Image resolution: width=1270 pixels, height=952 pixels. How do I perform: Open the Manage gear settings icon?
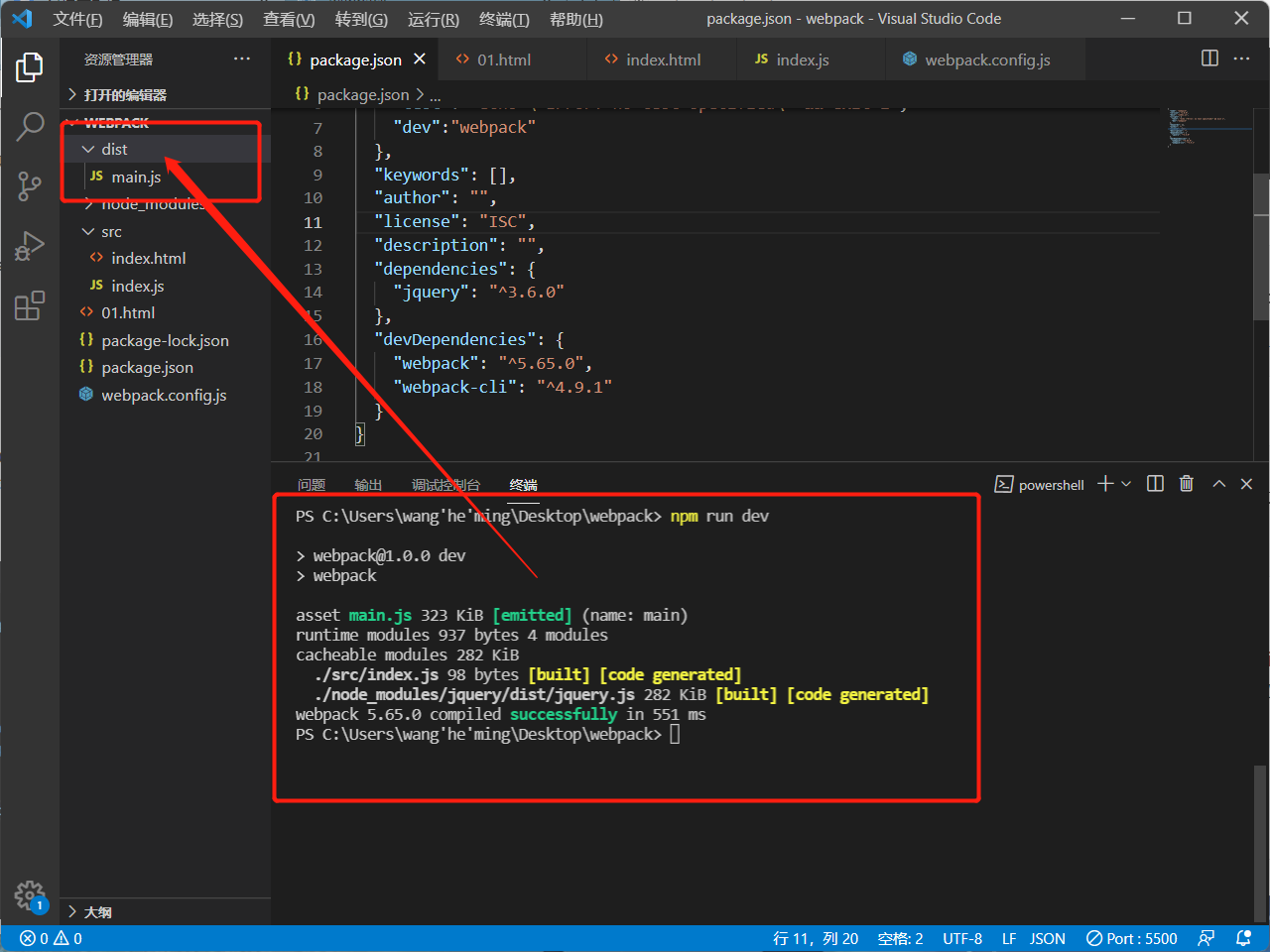pyautogui.click(x=30, y=896)
